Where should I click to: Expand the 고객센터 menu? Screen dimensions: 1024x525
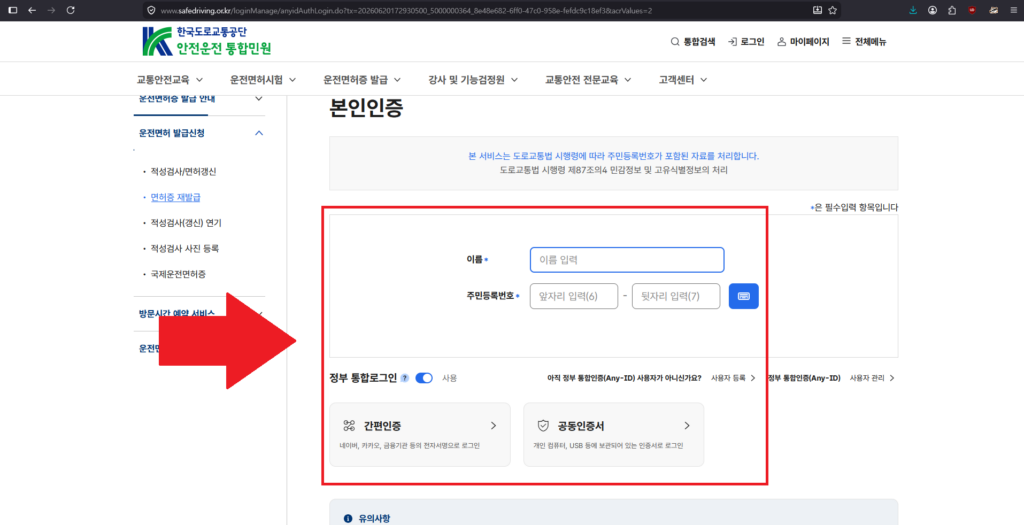(683, 80)
